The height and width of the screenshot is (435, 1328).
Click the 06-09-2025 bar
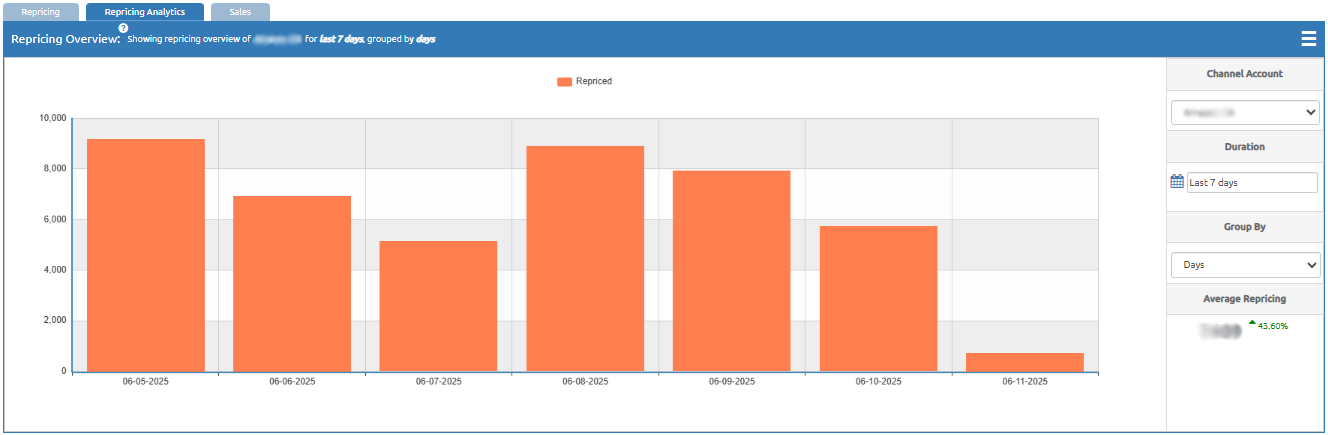pyautogui.click(x=731, y=271)
